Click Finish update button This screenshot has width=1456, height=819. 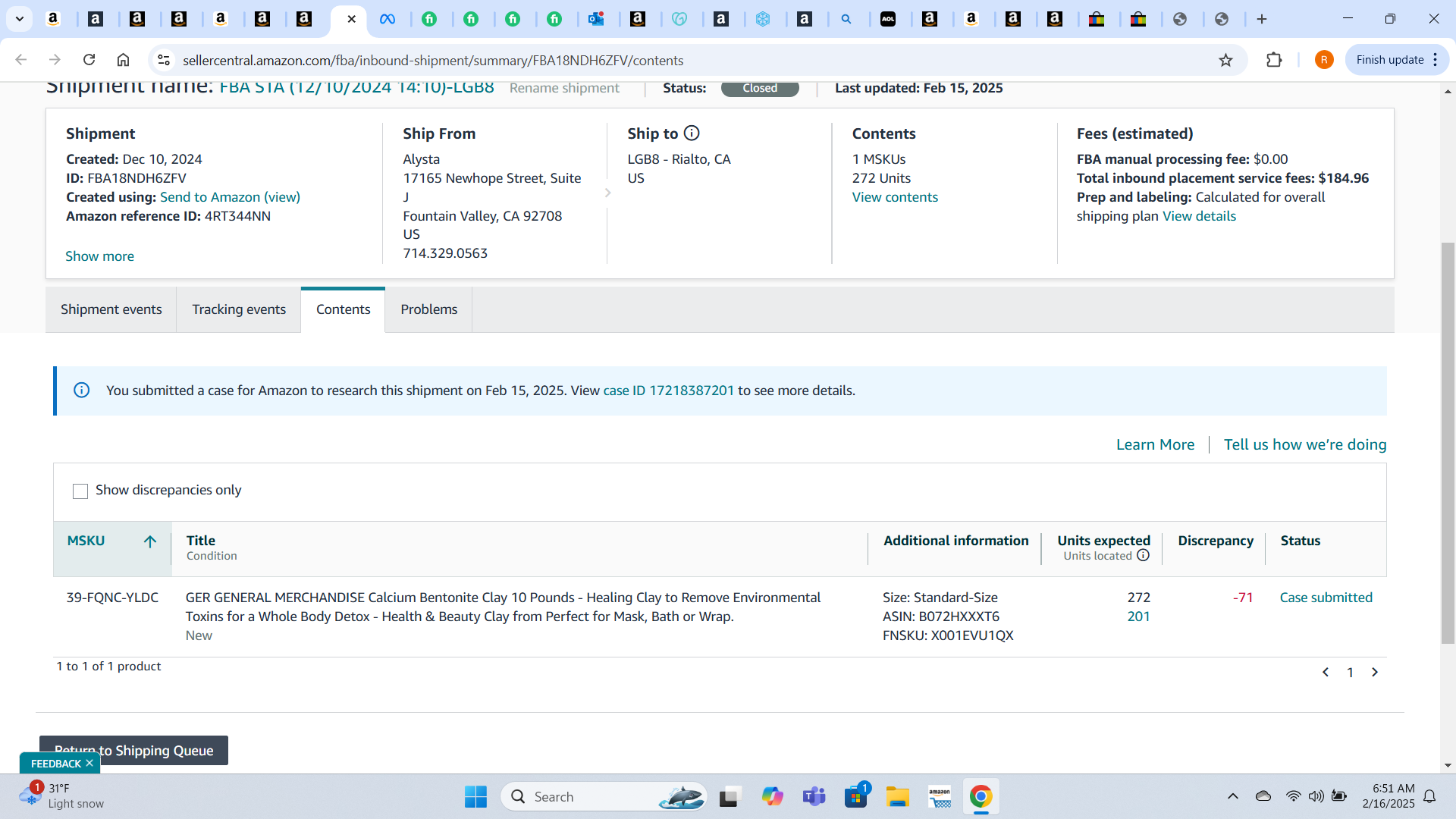pos(1390,60)
